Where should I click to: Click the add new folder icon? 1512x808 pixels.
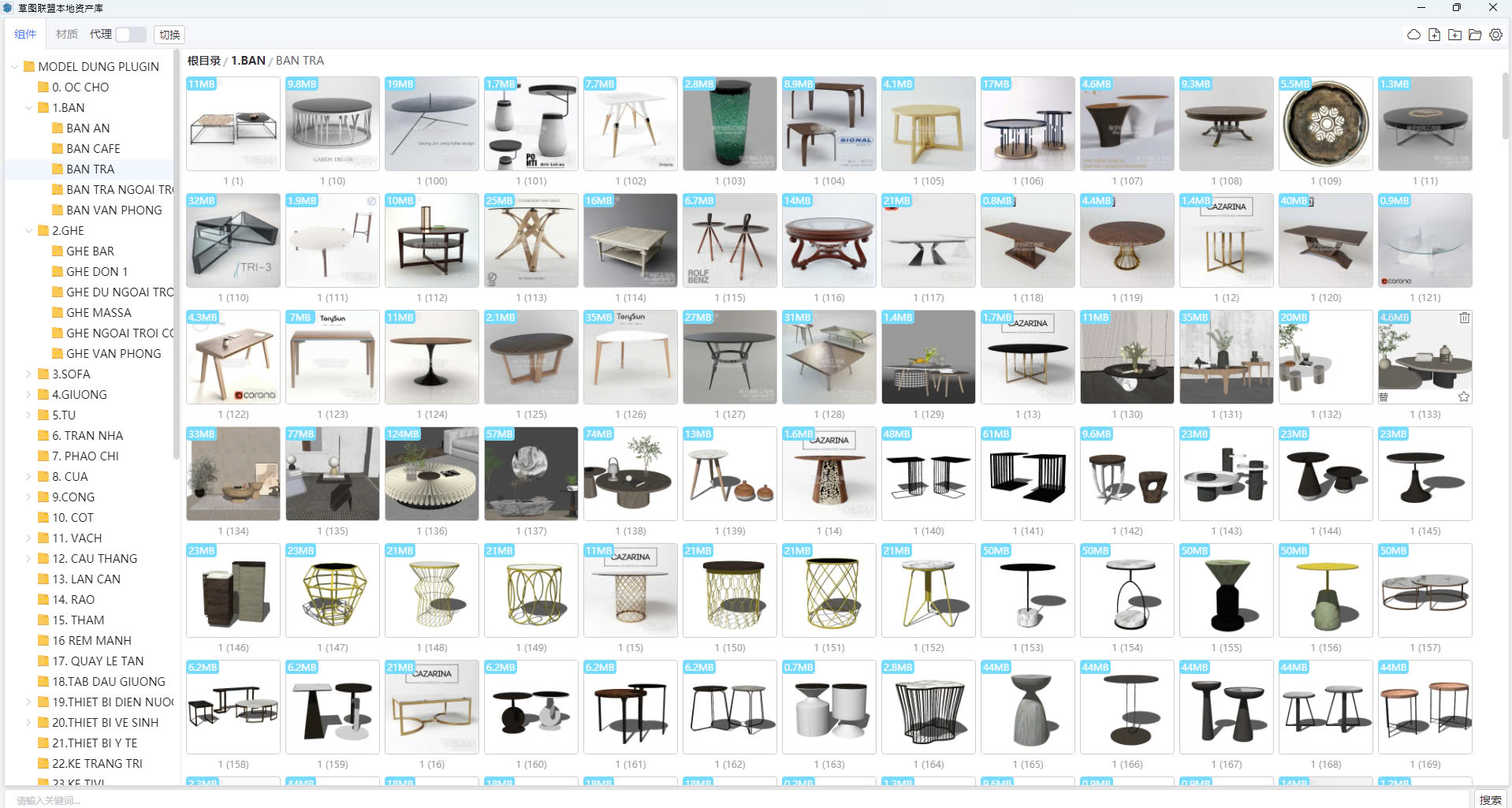tap(1454, 35)
